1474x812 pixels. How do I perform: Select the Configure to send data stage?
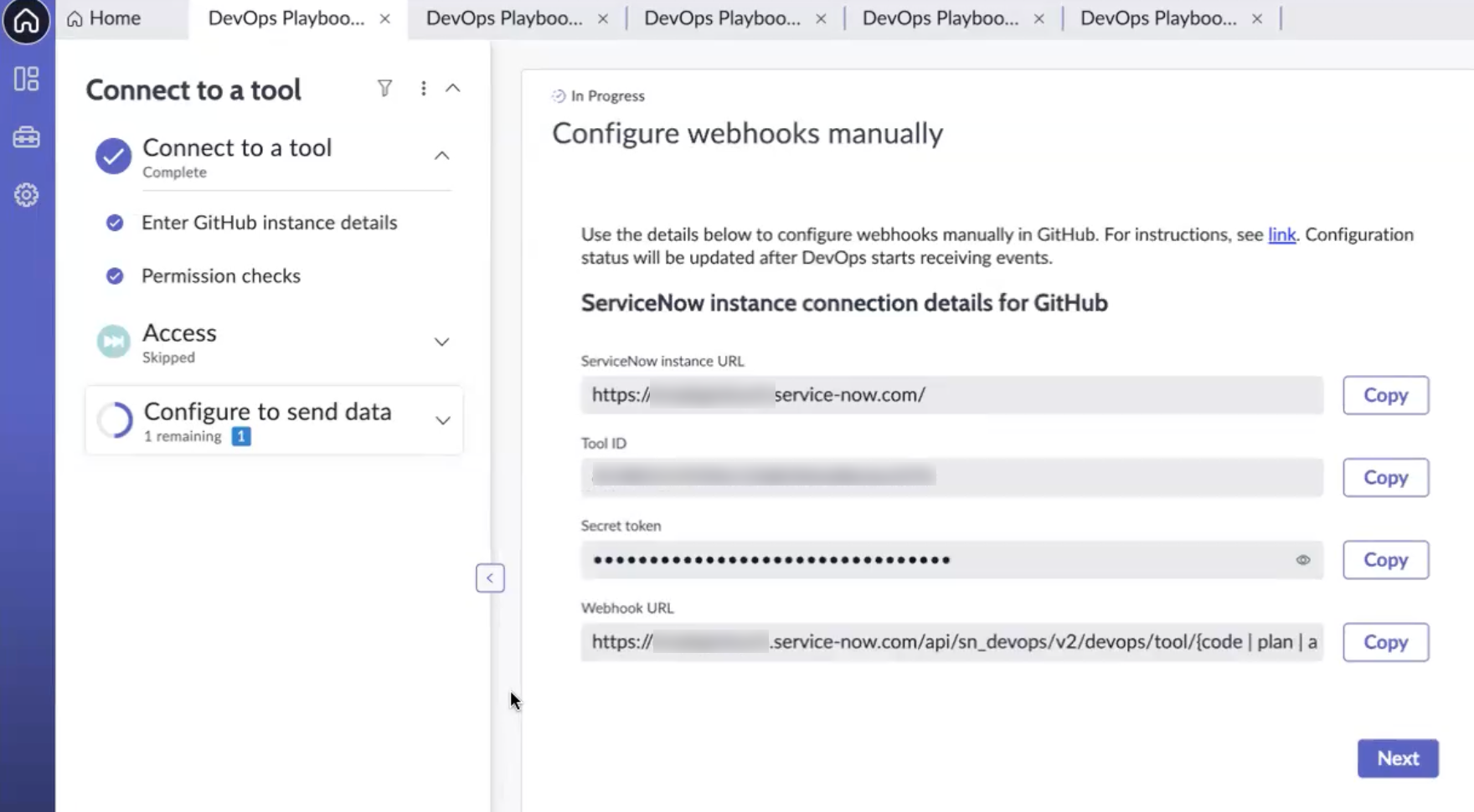[x=274, y=420]
